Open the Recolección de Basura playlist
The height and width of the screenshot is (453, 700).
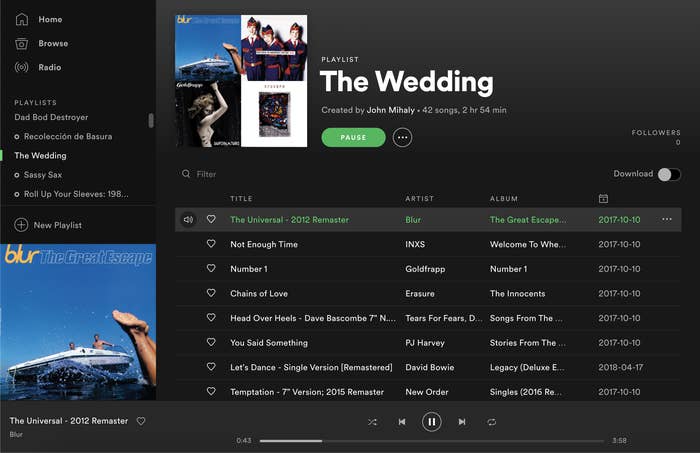tap(68, 137)
